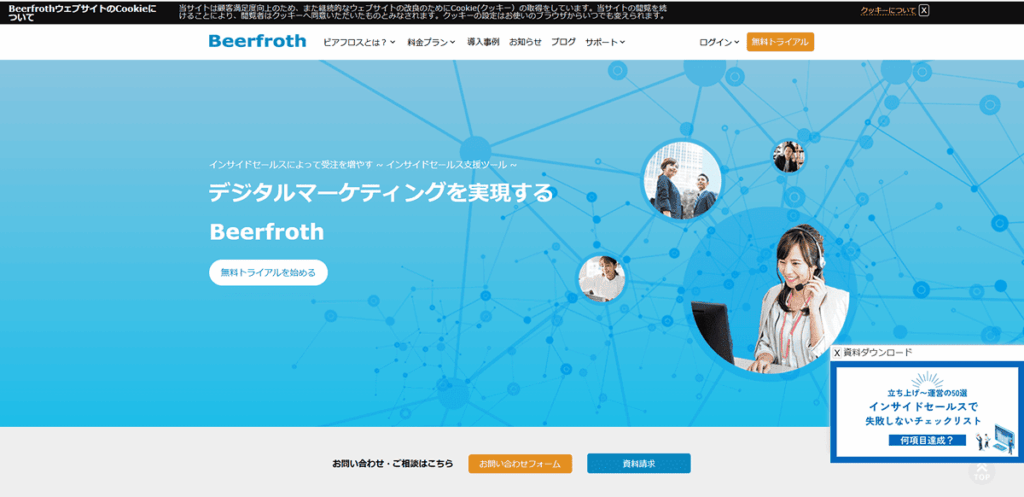Screen dimensions: 1024x497
Task: Click the blue 資料請求 button
Action: pyautogui.click(x=638, y=464)
